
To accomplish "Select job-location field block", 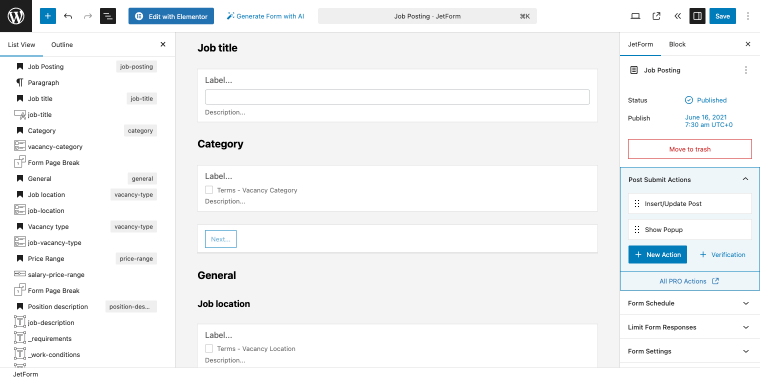I will coord(46,210).
